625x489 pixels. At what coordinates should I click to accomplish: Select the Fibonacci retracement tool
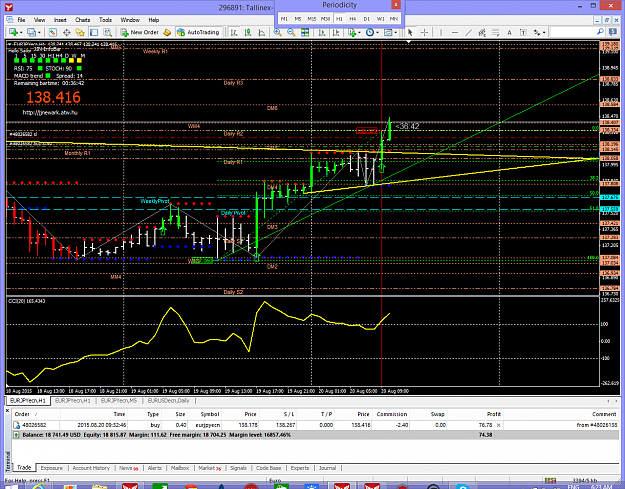pos(495,32)
